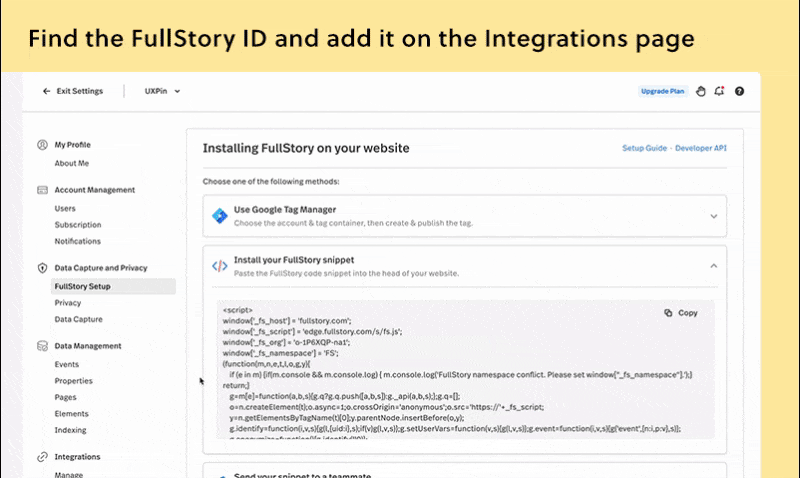Screen dimensions: 800x478
Task: Open Users under Account Management
Action: point(65,209)
